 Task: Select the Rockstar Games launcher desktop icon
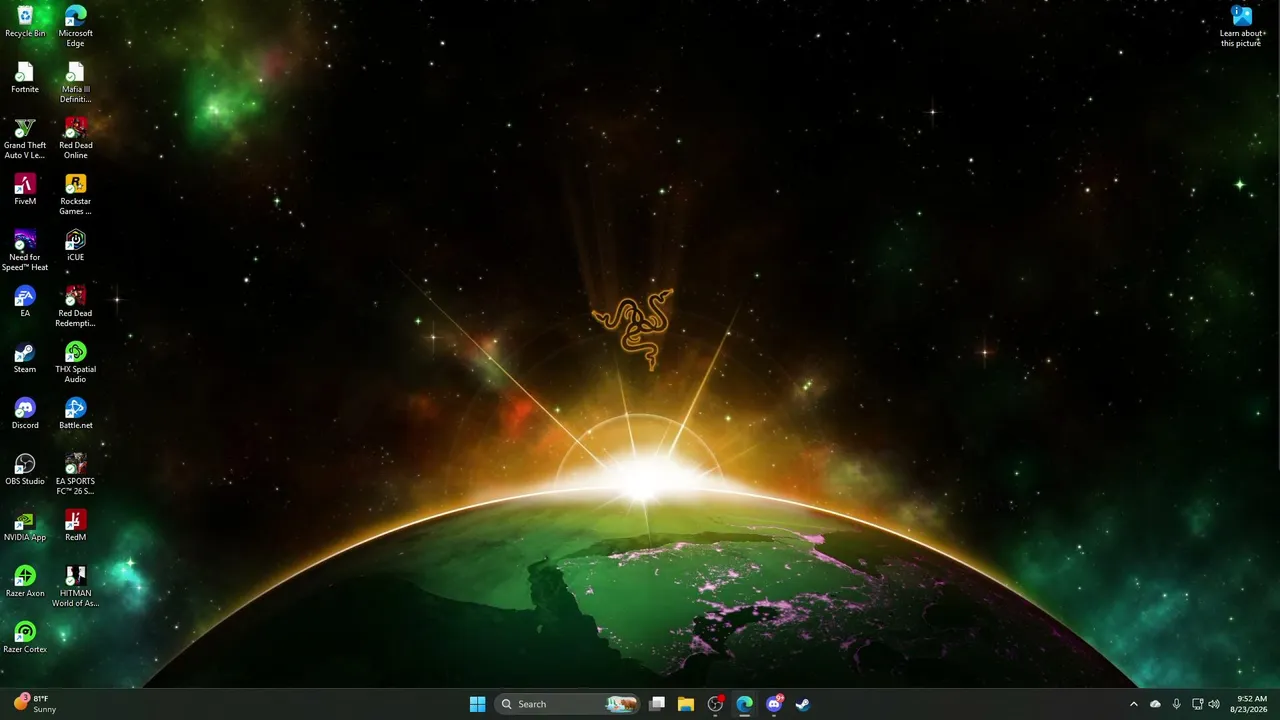coord(75,195)
